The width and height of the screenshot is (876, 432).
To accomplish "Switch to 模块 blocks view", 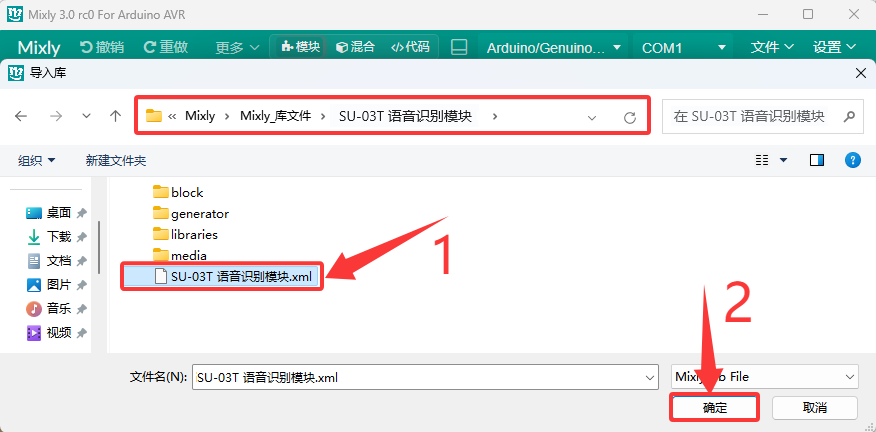I will click(x=301, y=46).
